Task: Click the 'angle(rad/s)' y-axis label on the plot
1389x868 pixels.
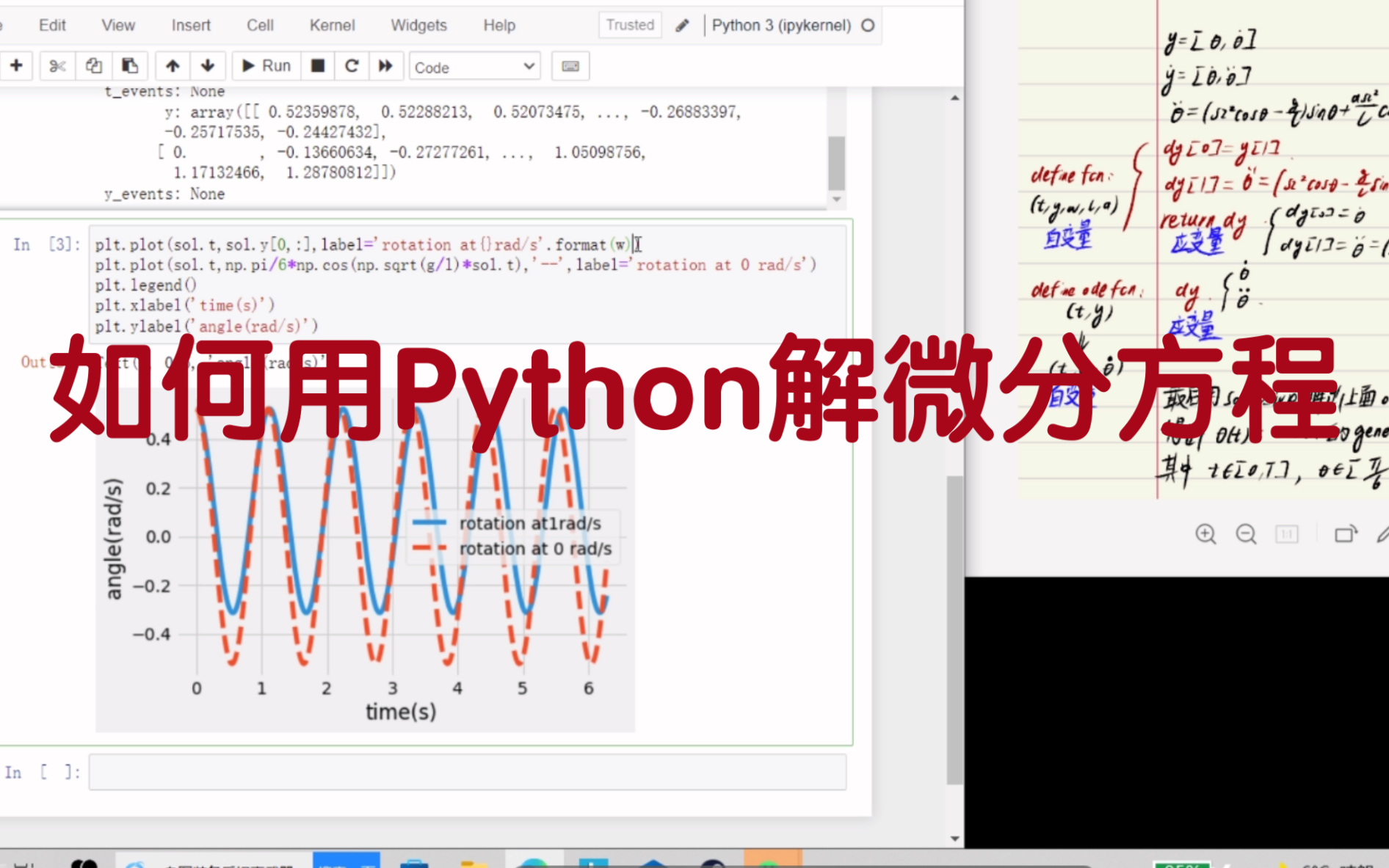Action: coord(114,539)
